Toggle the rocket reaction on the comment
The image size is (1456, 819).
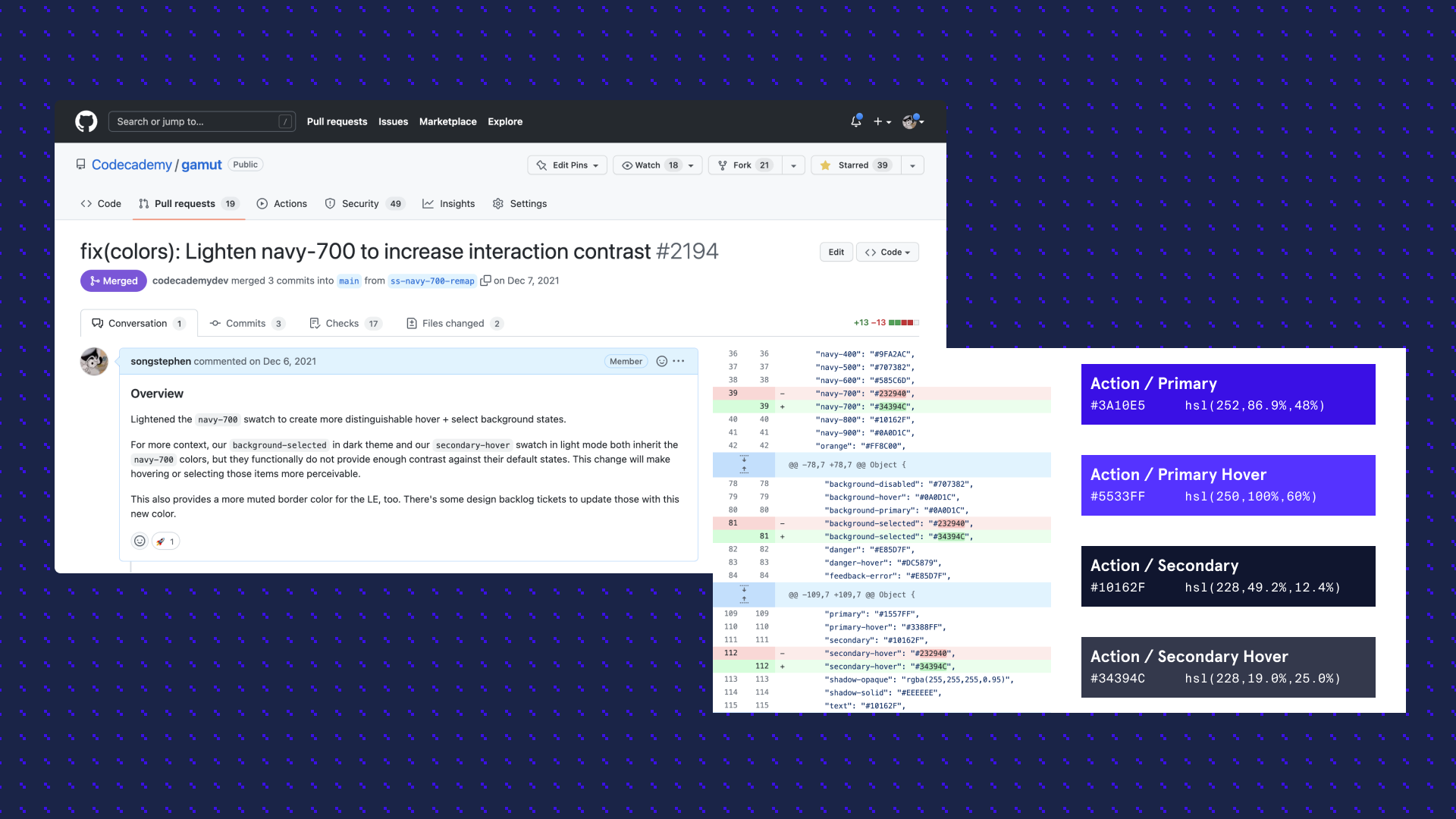point(165,541)
